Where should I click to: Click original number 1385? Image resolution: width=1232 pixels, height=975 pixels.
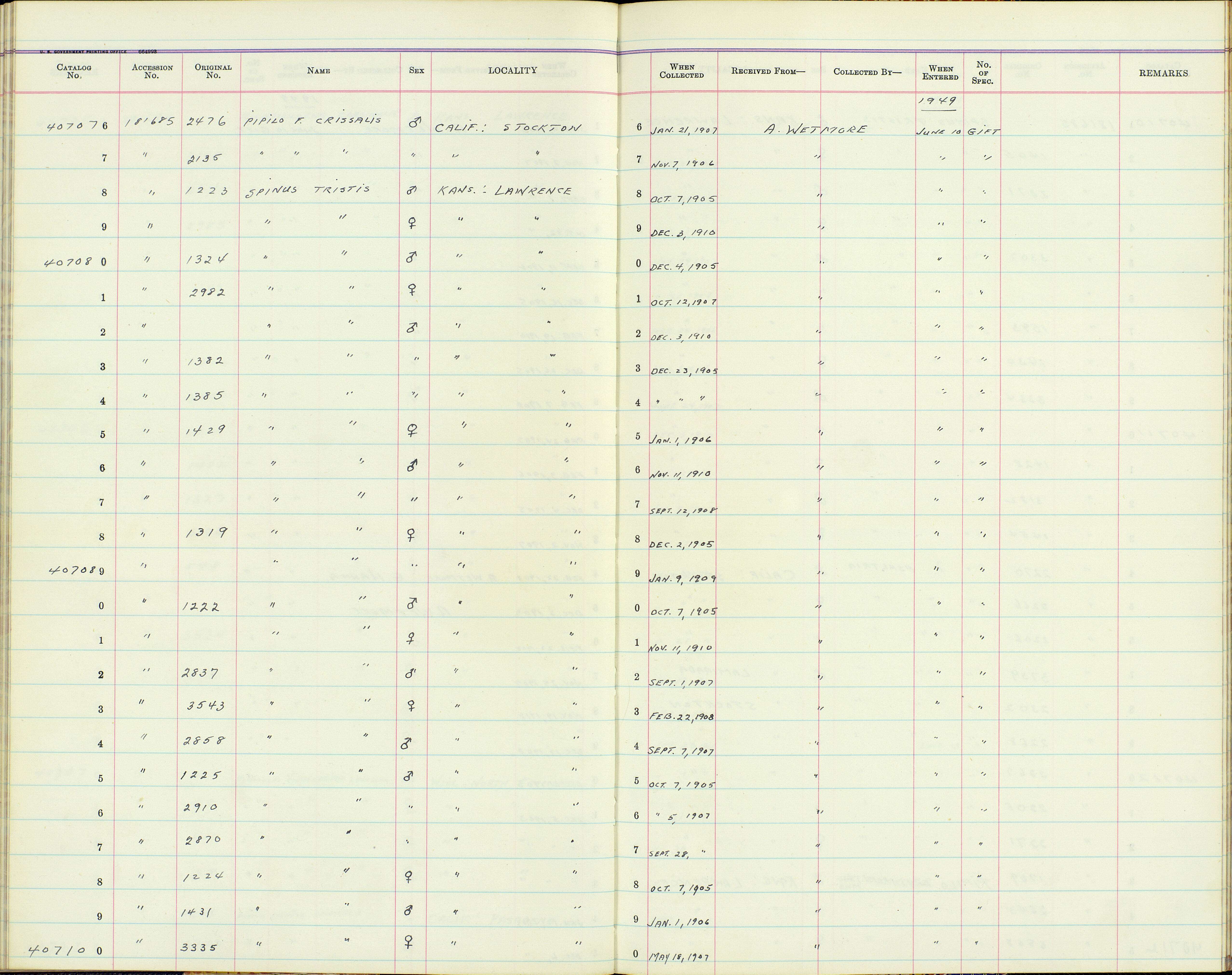point(206,395)
